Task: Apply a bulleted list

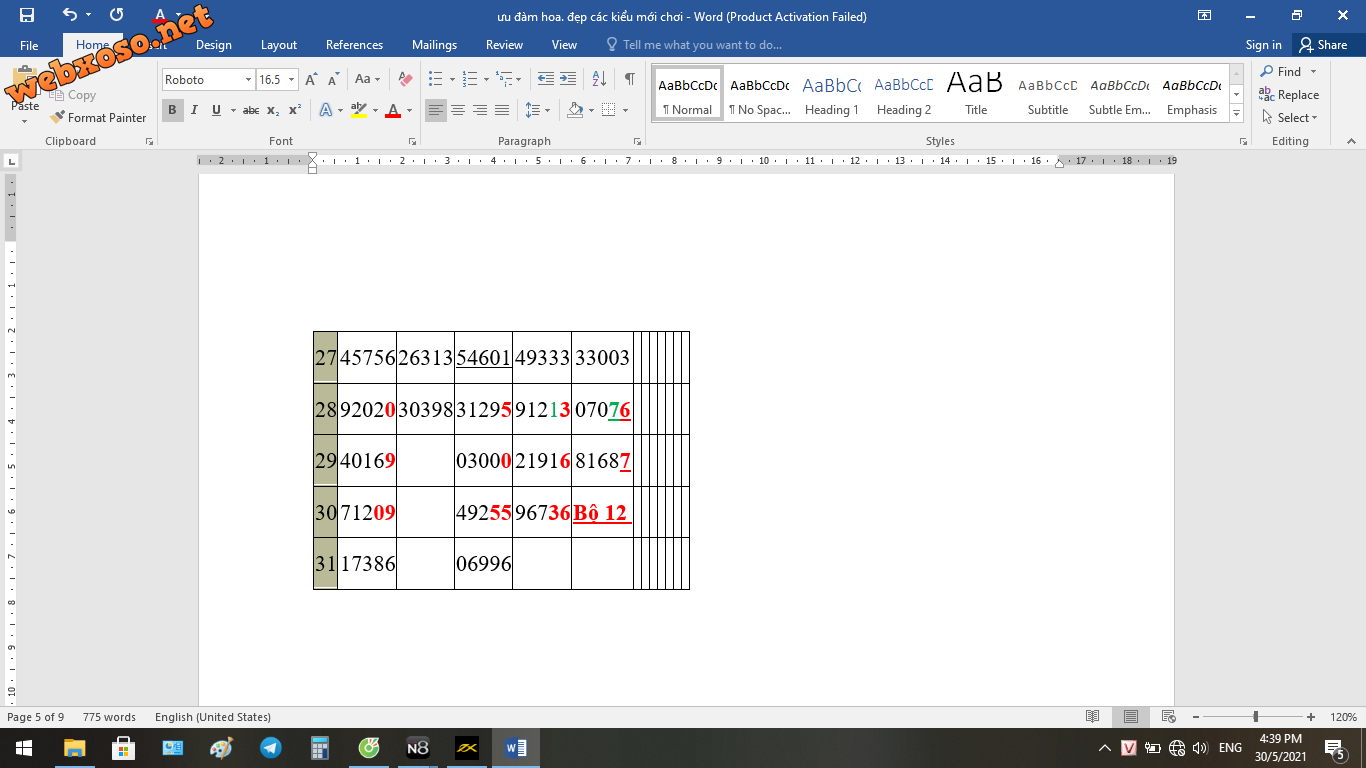Action: coord(435,79)
